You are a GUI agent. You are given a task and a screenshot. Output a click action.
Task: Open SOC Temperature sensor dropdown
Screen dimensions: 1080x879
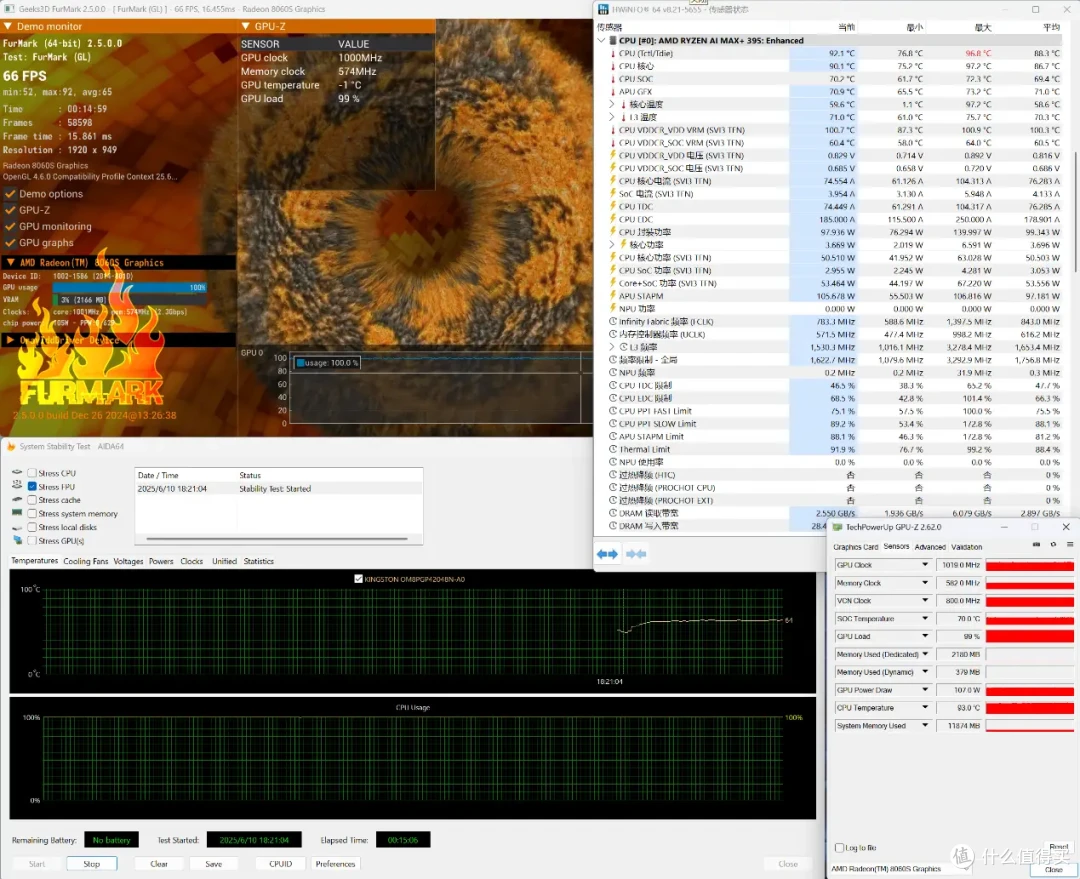pos(925,619)
